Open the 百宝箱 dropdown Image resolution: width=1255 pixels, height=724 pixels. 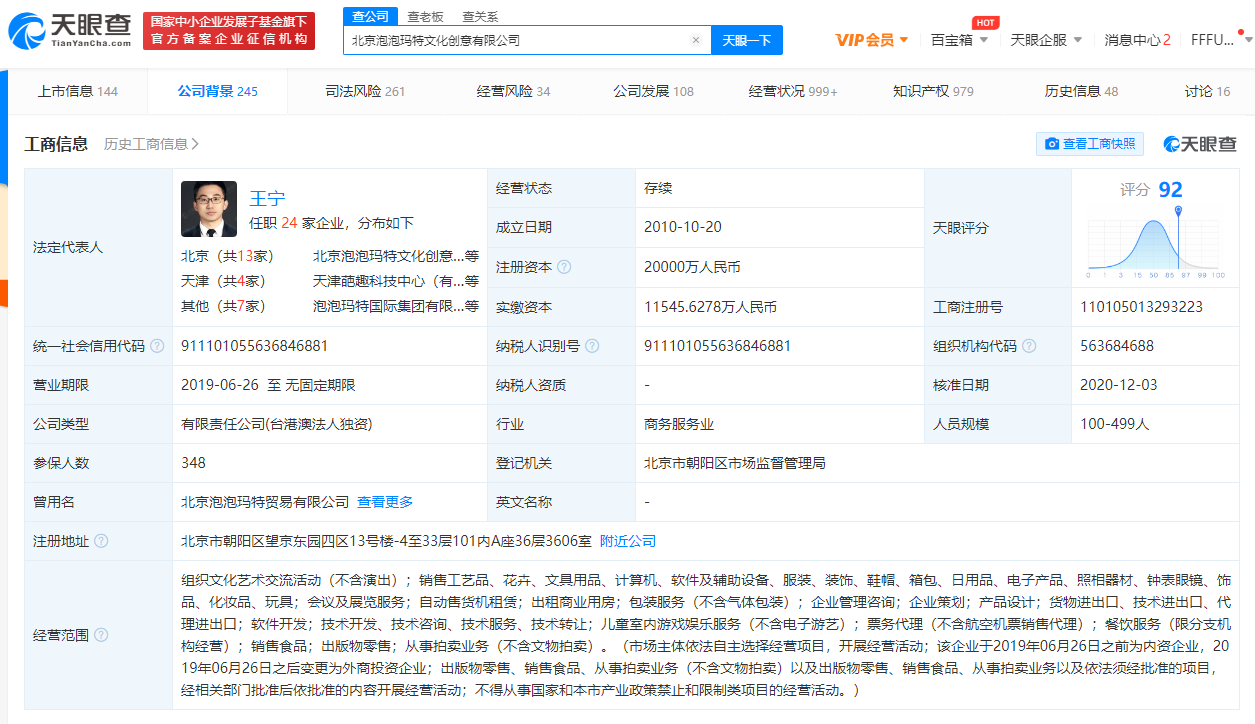click(959, 40)
